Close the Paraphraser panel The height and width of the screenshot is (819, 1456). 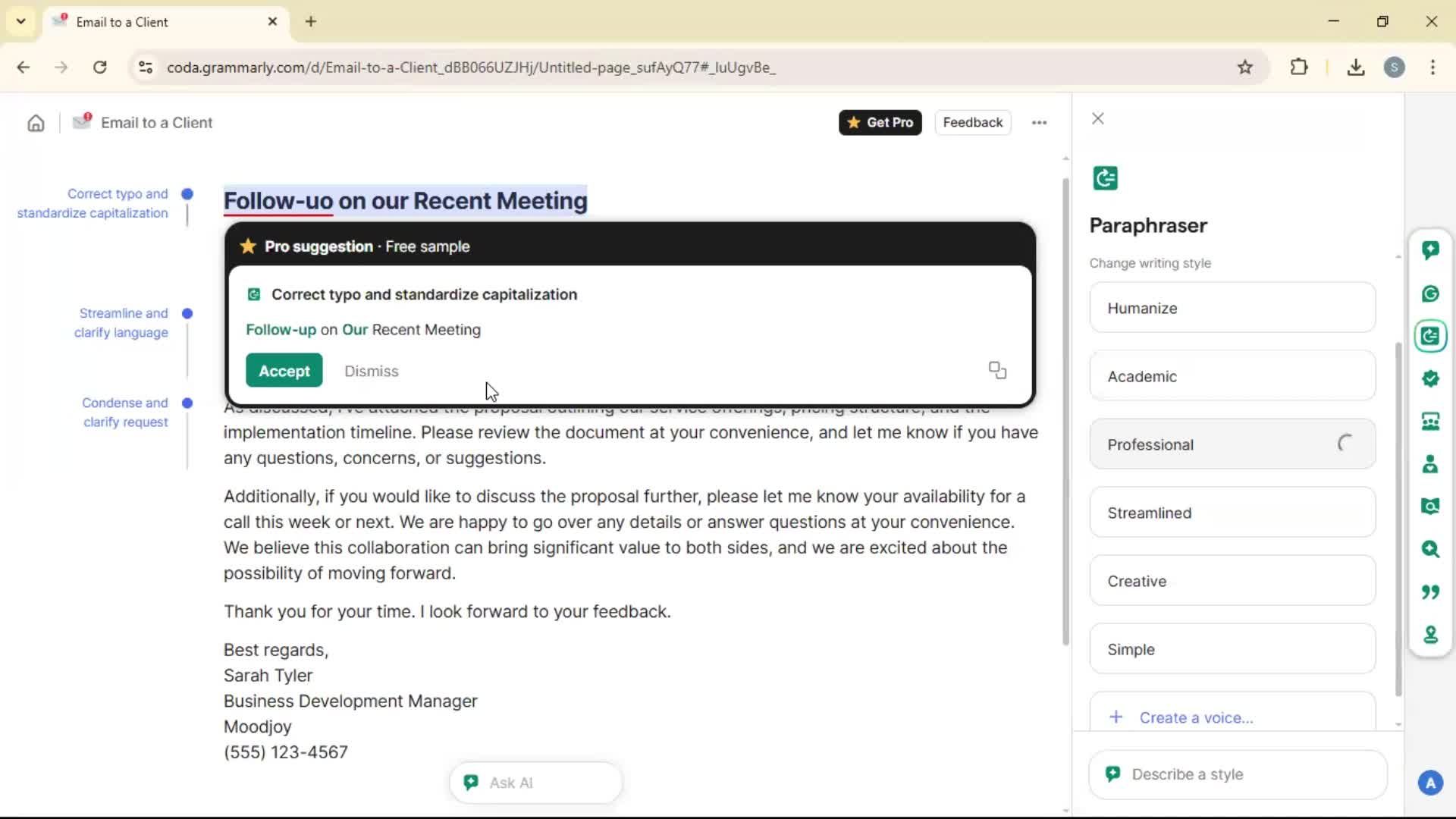[1097, 118]
